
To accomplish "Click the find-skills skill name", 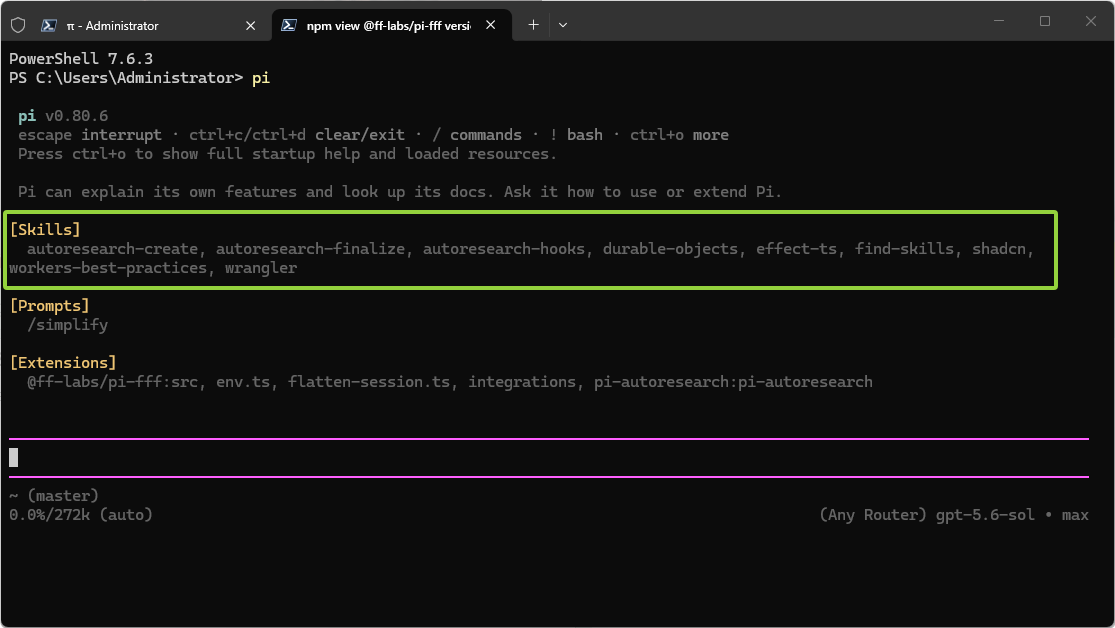I will [905, 249].
